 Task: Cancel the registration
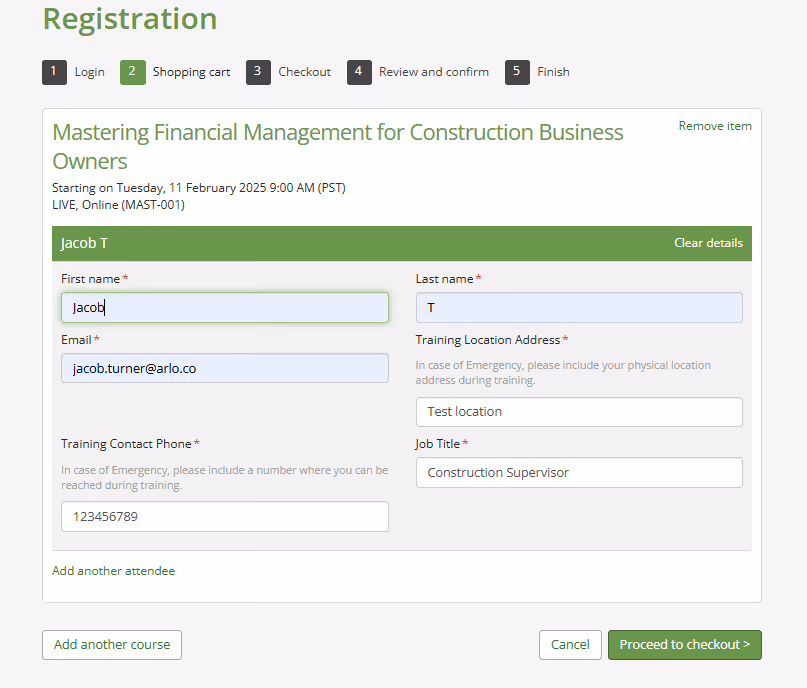(570, 645)
